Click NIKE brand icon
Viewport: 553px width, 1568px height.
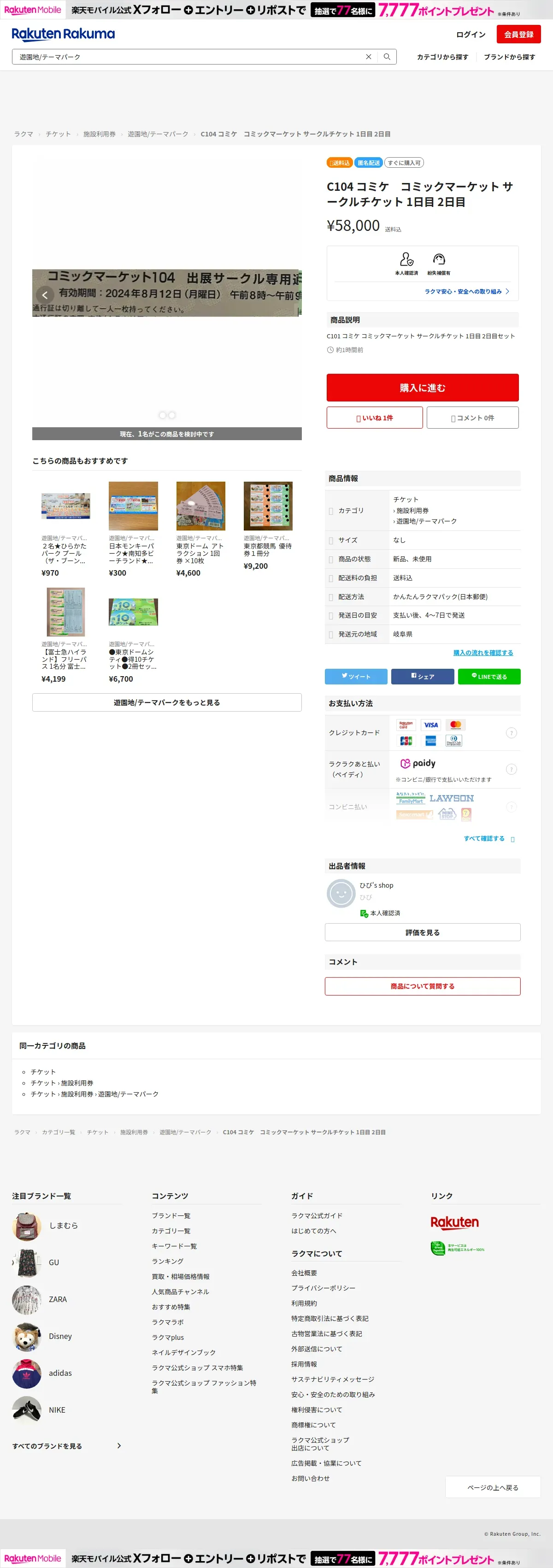coord(27,1410)
